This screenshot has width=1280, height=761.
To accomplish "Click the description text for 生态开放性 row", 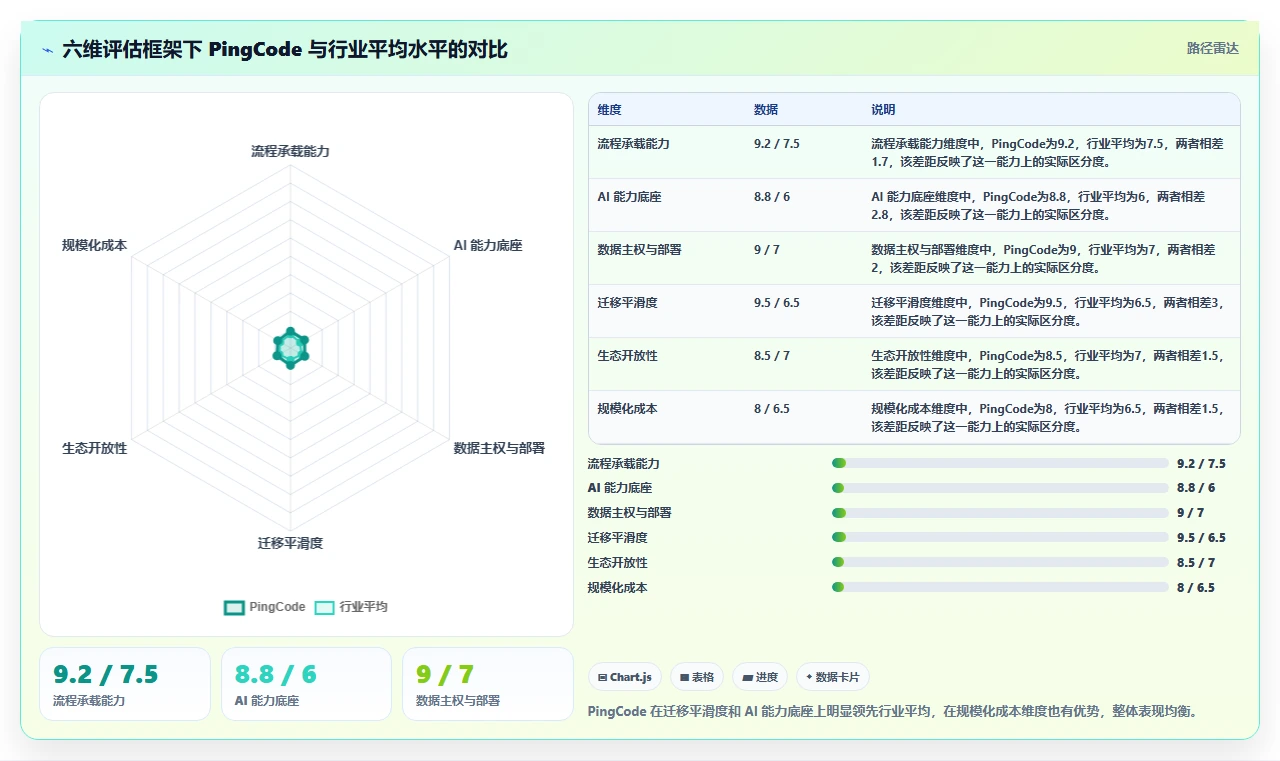I will tap(1048, 364).
